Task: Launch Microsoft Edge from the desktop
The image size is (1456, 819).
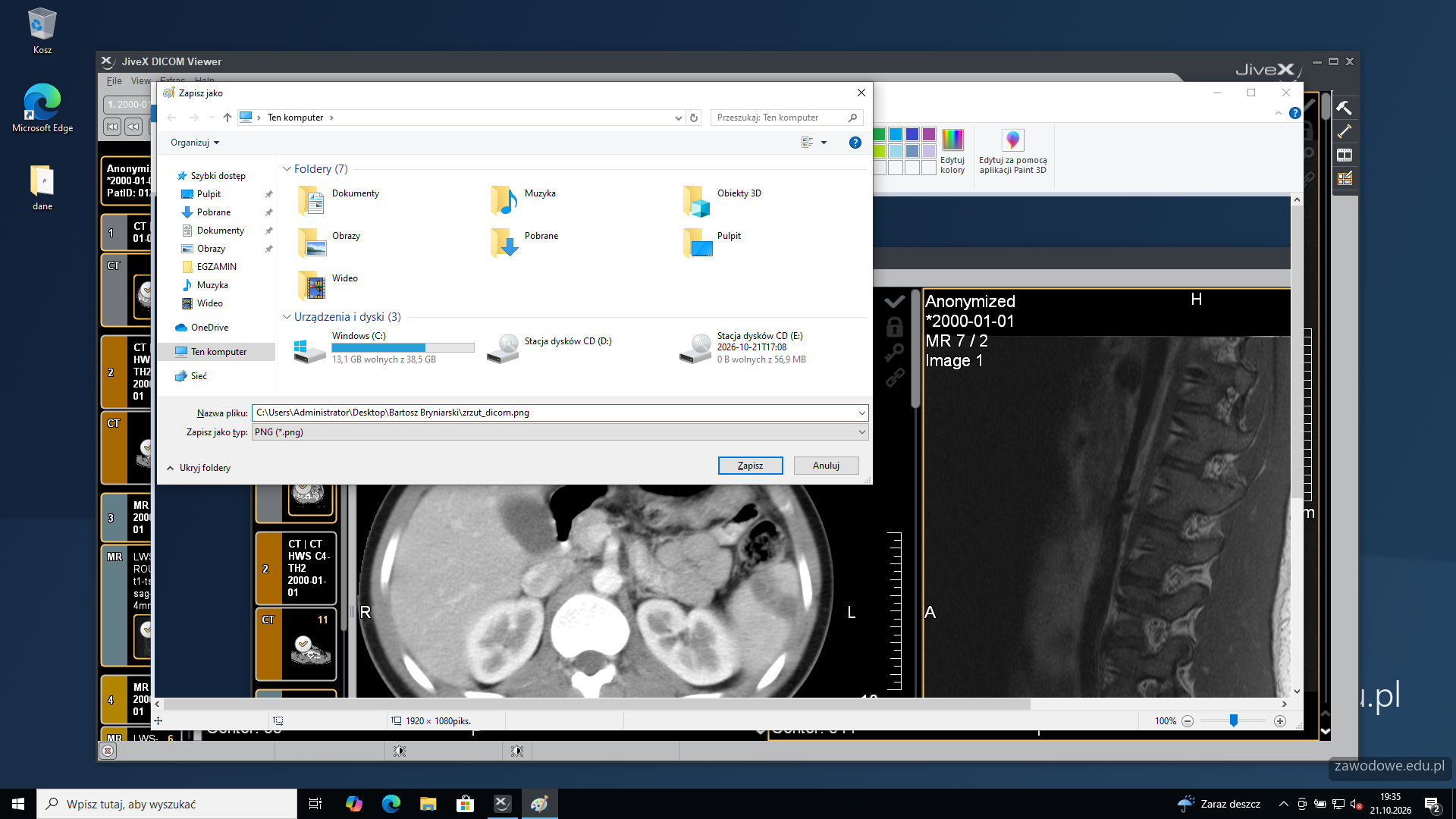Action: pos(42,108)
